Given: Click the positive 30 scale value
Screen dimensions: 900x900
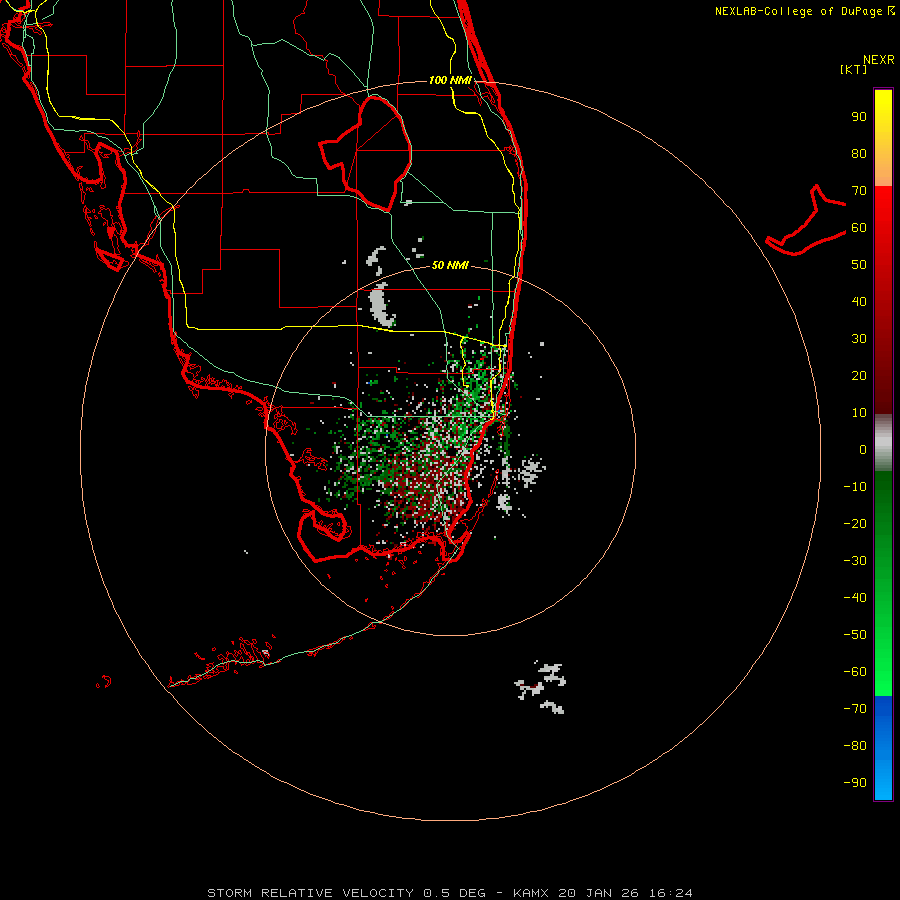Looking at the screenshot, I should tap(859, 339).
